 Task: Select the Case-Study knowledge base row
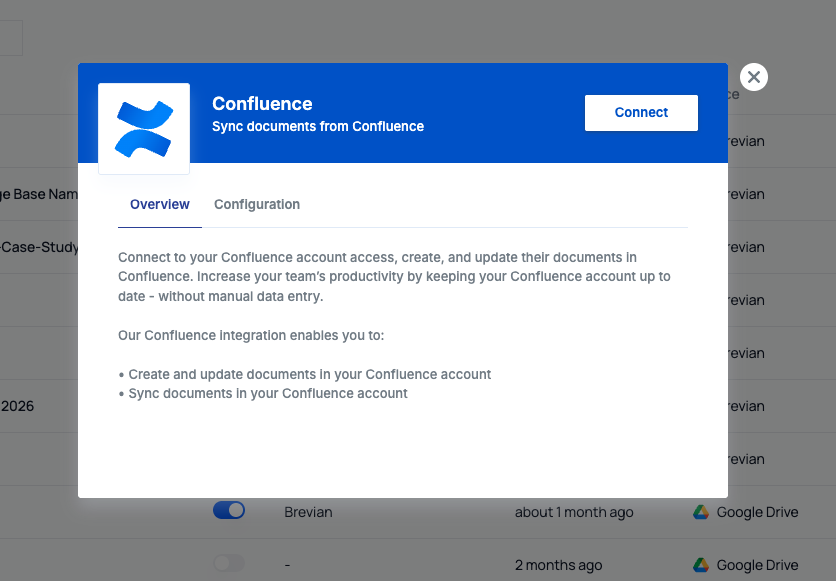(x=35, y=247)
